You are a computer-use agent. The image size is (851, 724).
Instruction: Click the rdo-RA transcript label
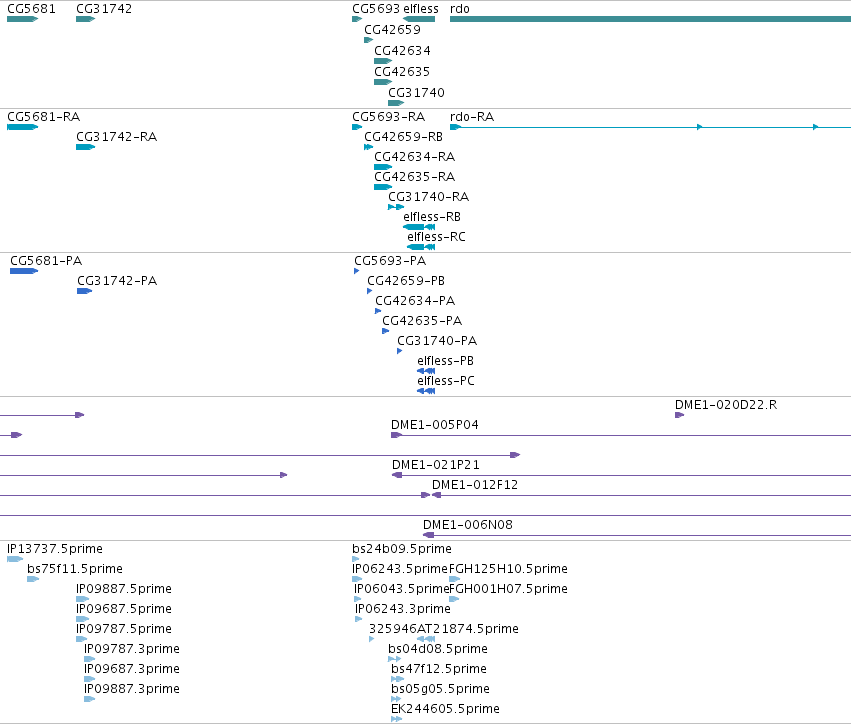472,117
